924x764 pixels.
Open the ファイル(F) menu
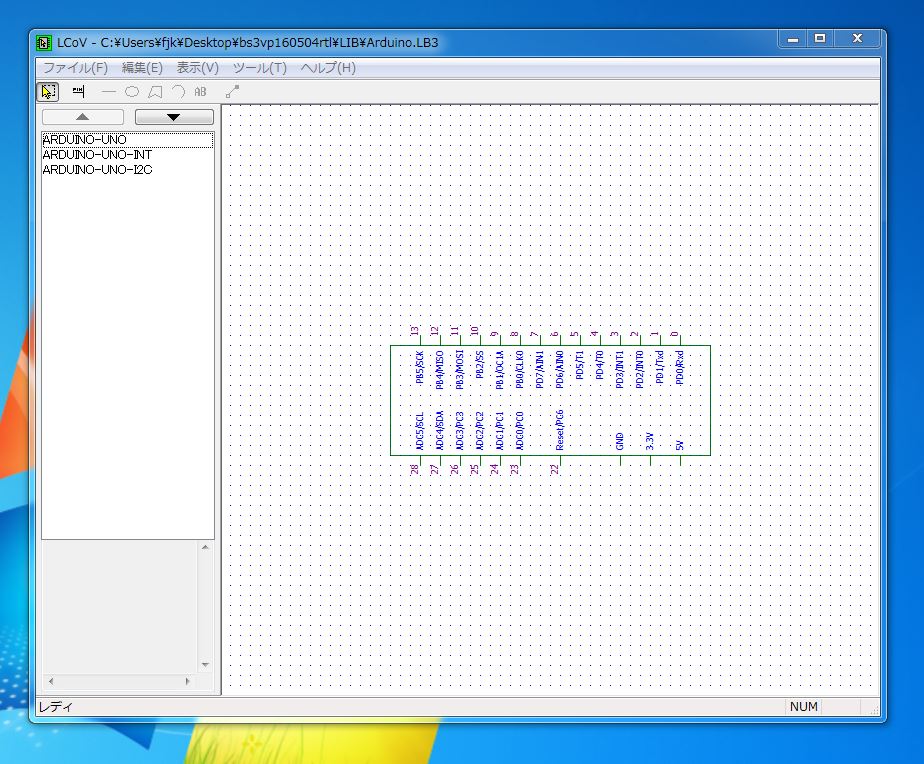75,68
